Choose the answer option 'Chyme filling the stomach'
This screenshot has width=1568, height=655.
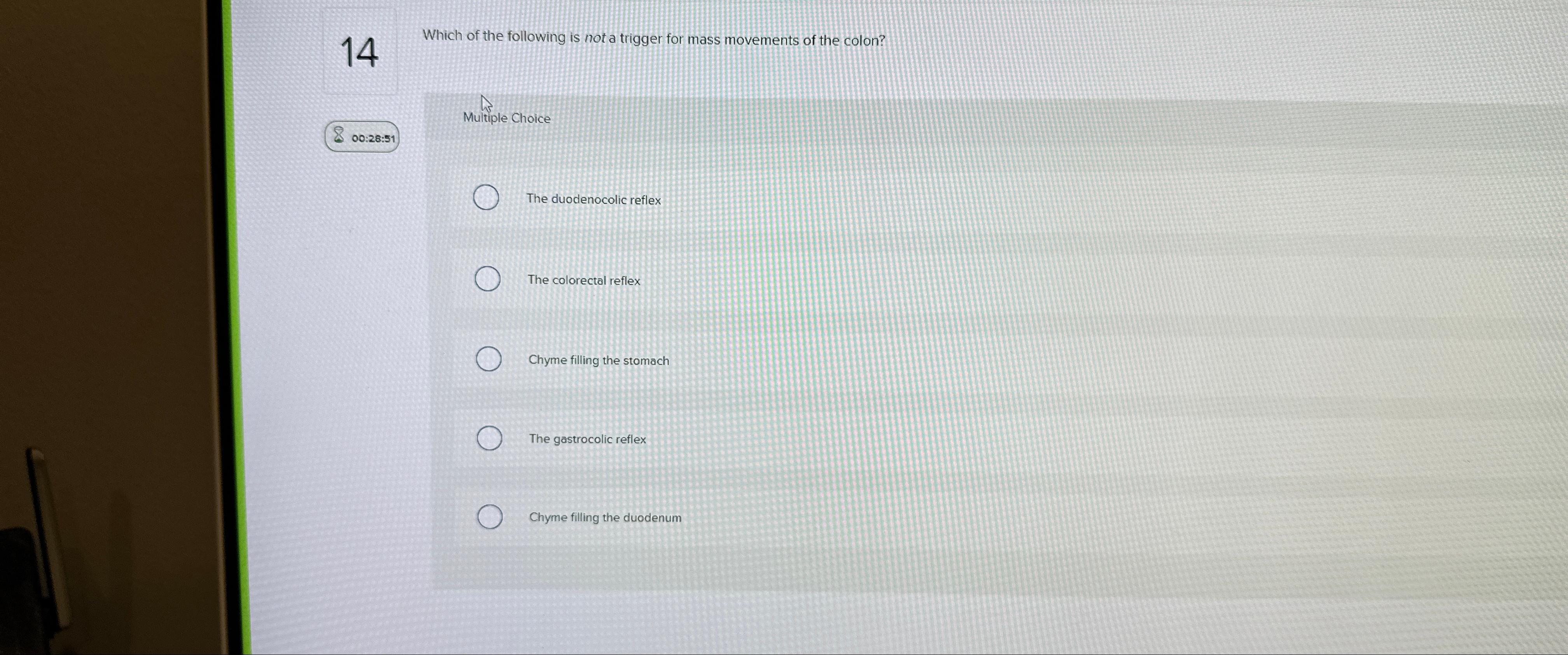pos(598,360)
